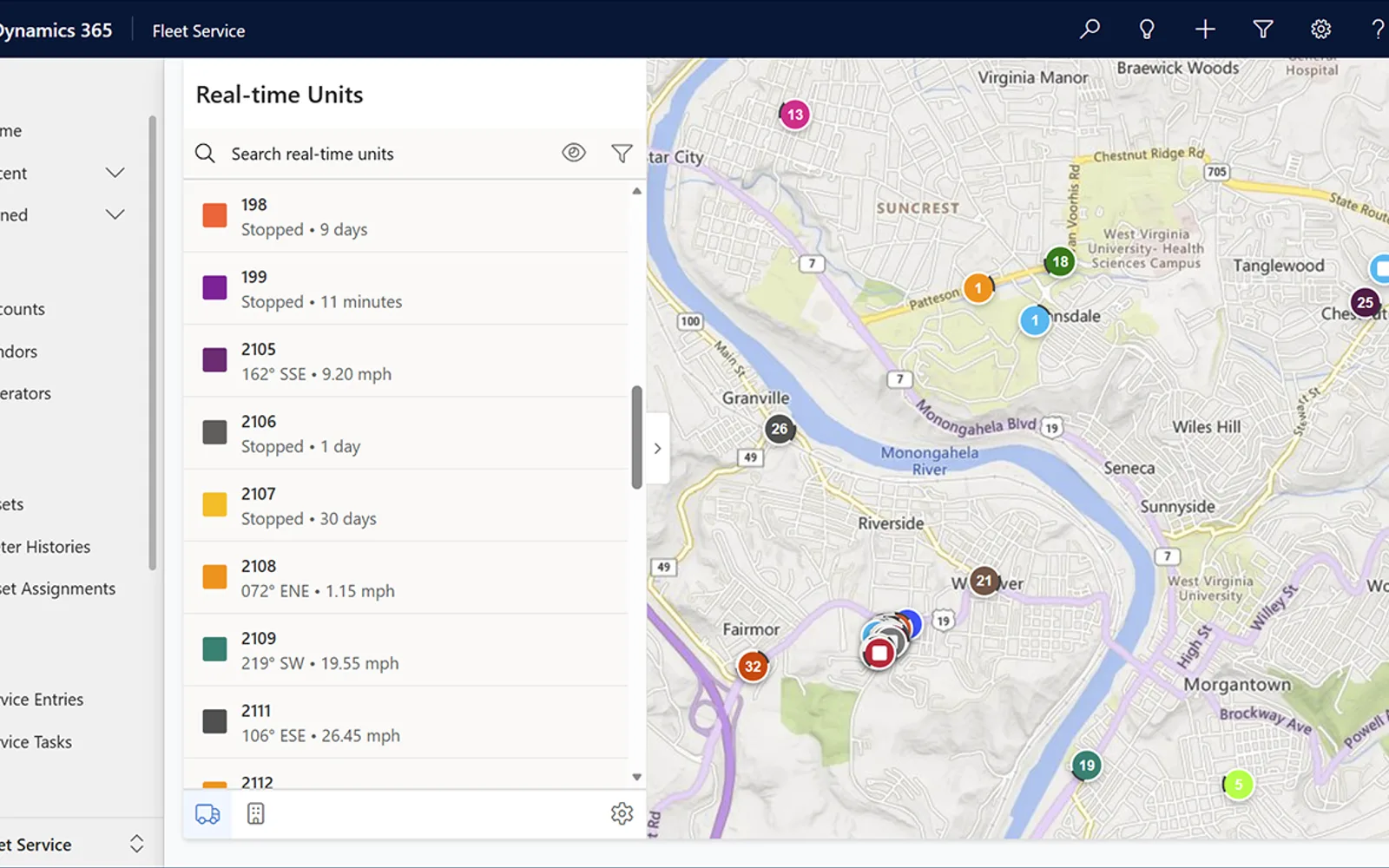This screenshot has height=868, width=1389.
Task: Click the plus icon to create new record
Action: [1205, 30]
